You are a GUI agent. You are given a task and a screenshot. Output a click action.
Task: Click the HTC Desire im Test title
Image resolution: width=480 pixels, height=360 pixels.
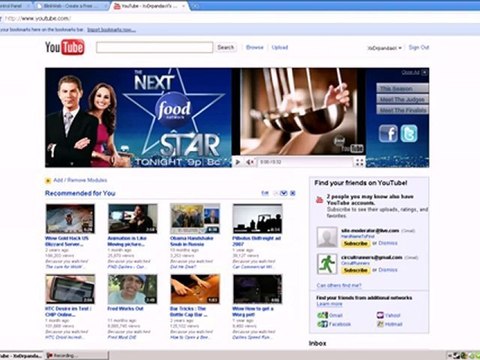point(68,311)
